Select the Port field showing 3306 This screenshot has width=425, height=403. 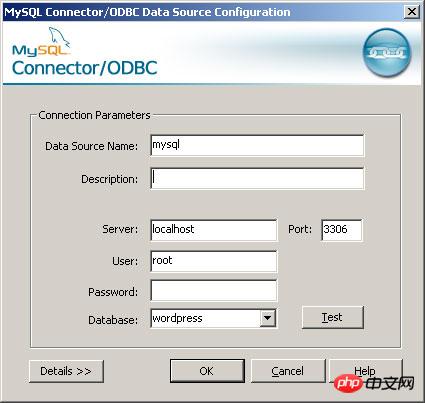click(342, 230)
